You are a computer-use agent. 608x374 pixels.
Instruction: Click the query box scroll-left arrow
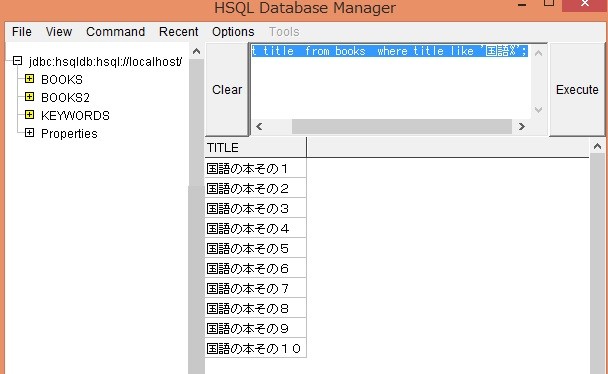(x=259, y=126)
